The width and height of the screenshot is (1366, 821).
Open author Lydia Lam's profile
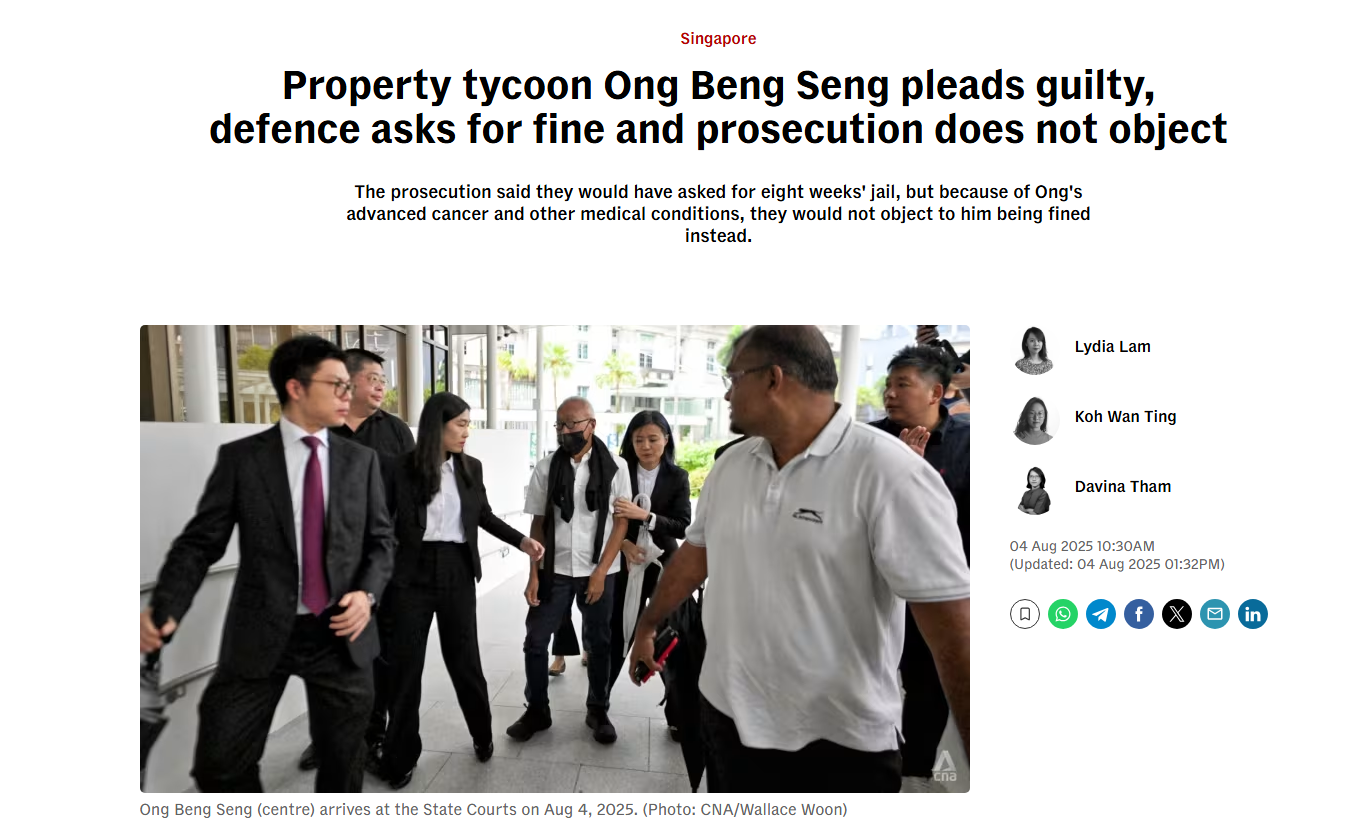coord(1112,347)
